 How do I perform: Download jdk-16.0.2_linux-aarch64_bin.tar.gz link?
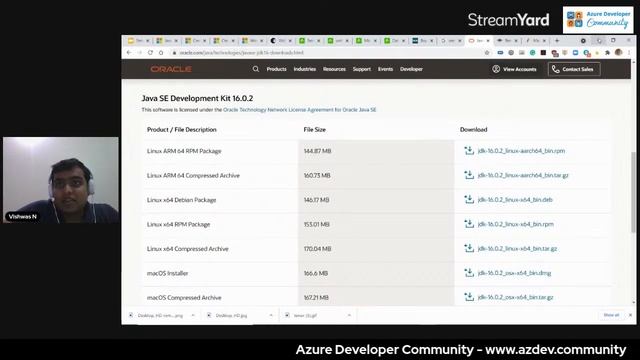click(x=523, y=175)
